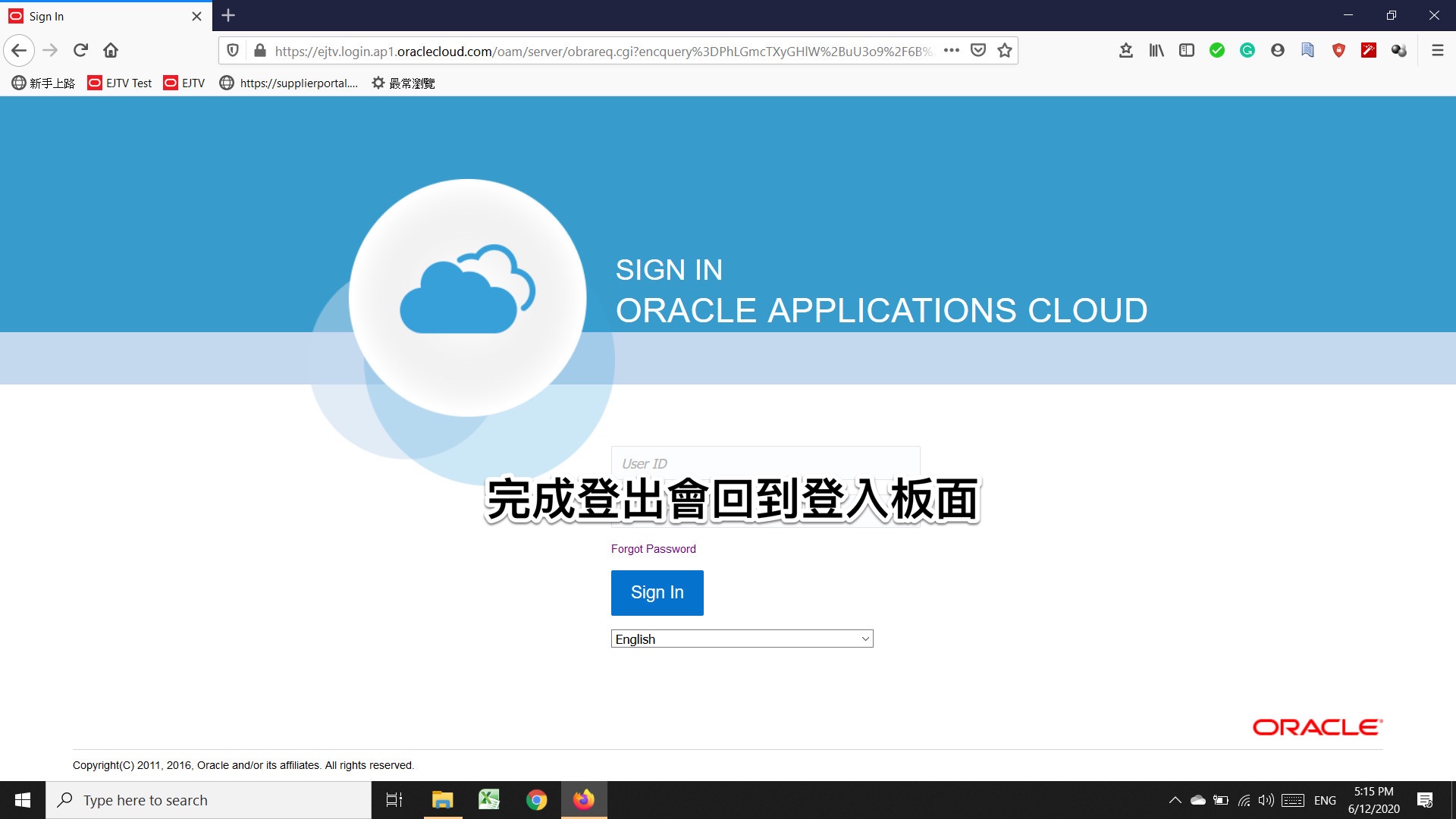The width and height of the screenshot is (1456, 819).
Task: Open Firefox account icon
Action: [1278, 51]
